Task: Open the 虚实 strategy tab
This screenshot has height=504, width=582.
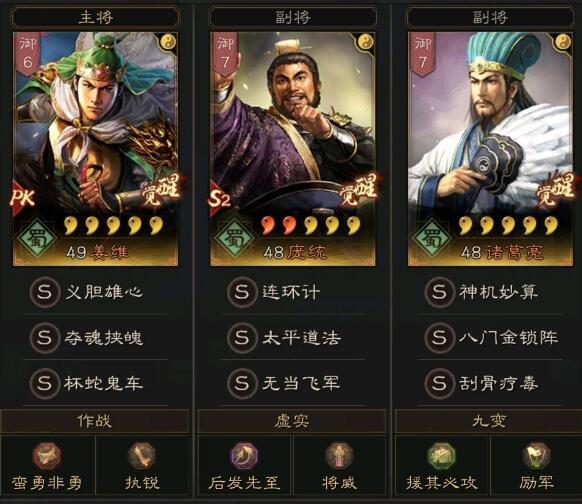Action: (x=292, y=421)
